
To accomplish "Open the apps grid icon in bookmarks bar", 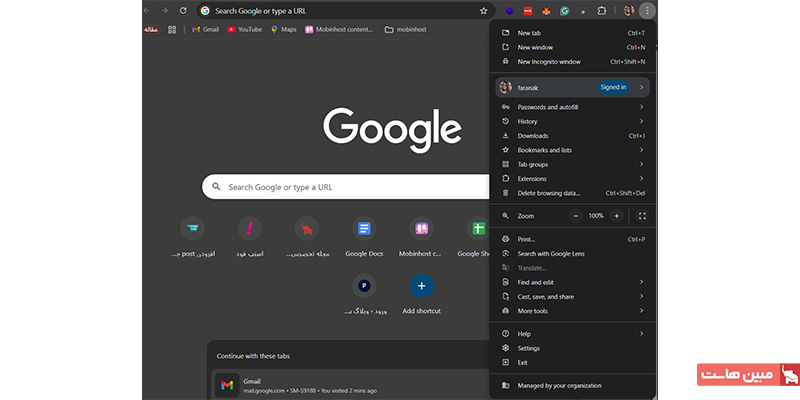I will click(x=172, y=30).
